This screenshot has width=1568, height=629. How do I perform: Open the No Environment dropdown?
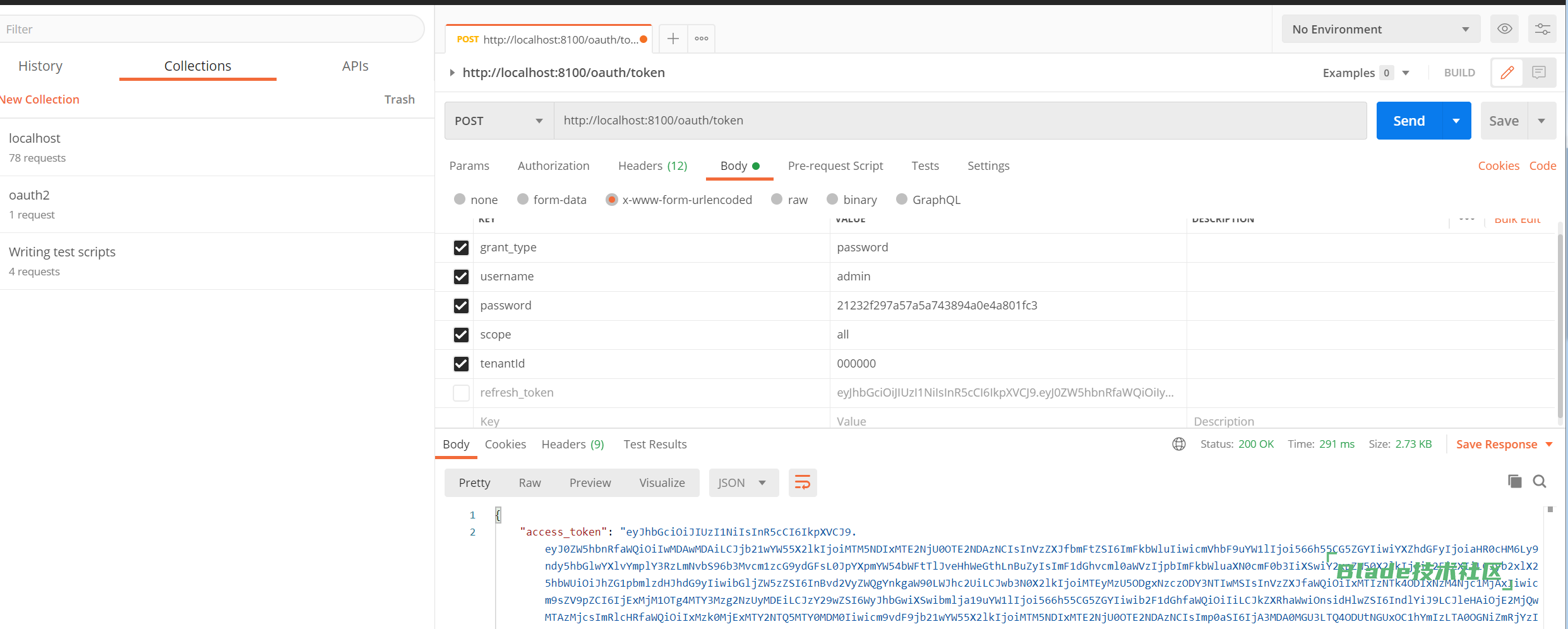tap(1380, 29)
